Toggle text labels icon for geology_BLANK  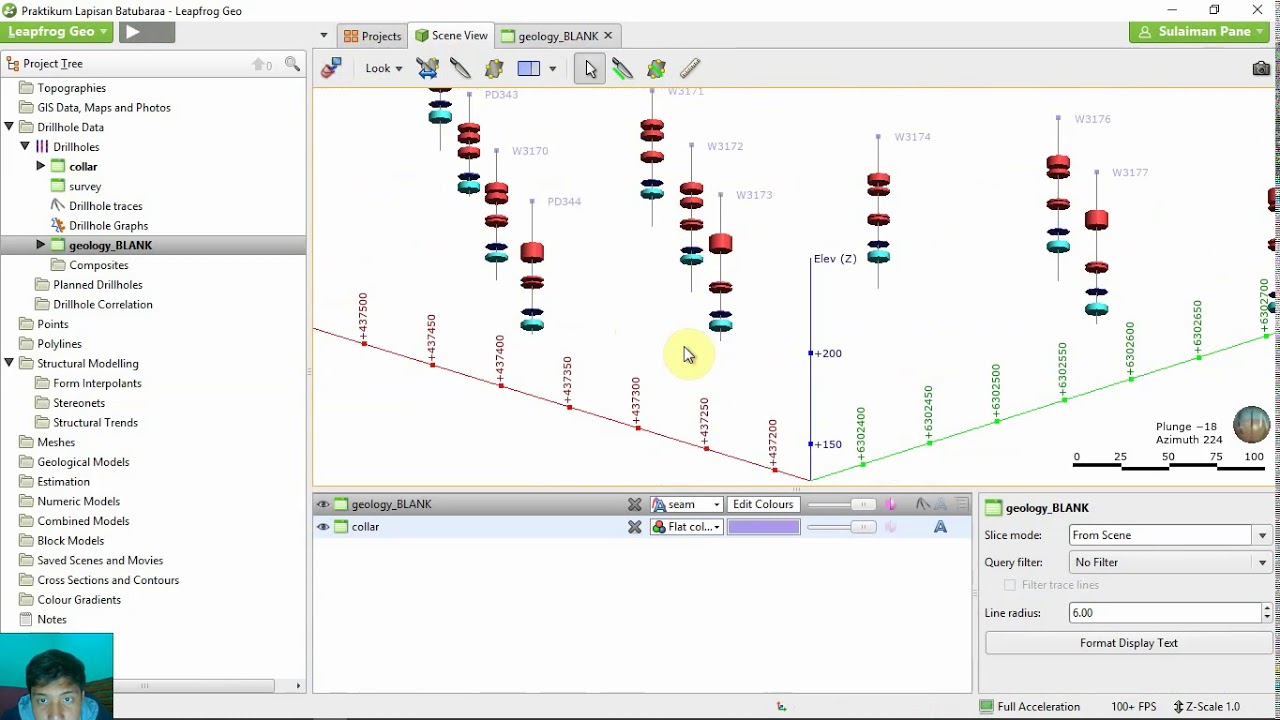(x=940, y=505)
